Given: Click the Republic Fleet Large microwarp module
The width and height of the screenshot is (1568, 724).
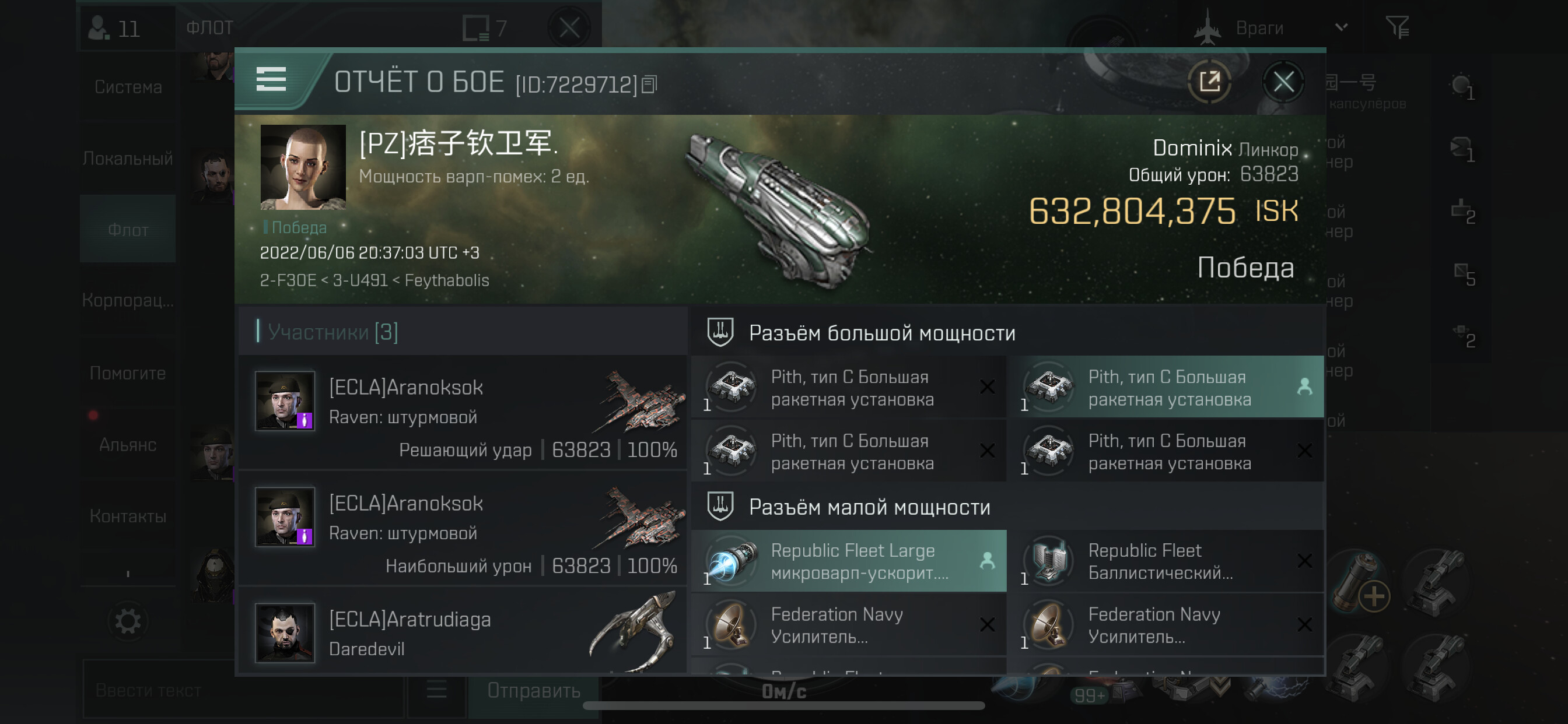Looking at the screenshot, I should point(849,561).
